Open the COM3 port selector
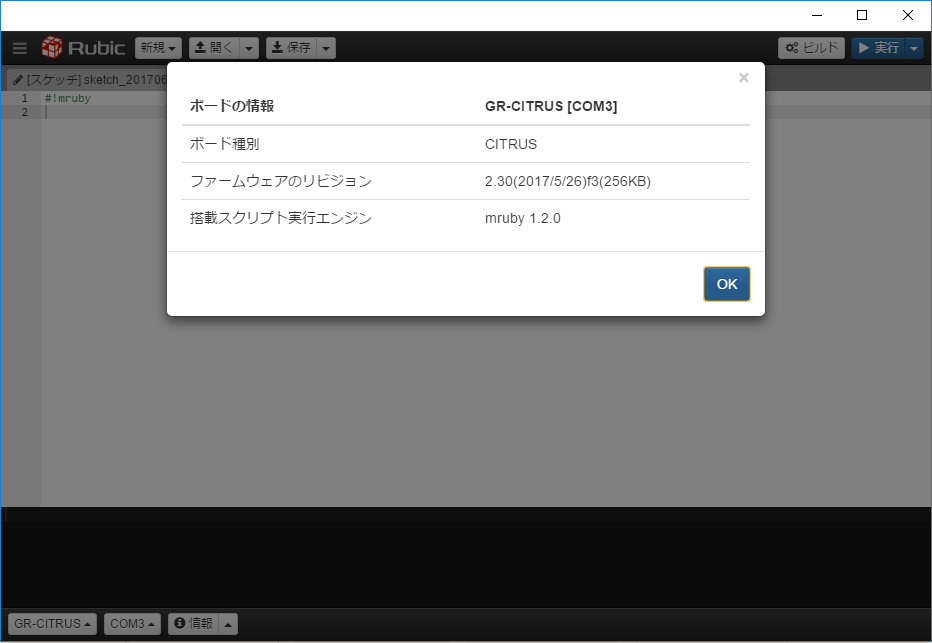932x643 pixels. tap(133, 624)
